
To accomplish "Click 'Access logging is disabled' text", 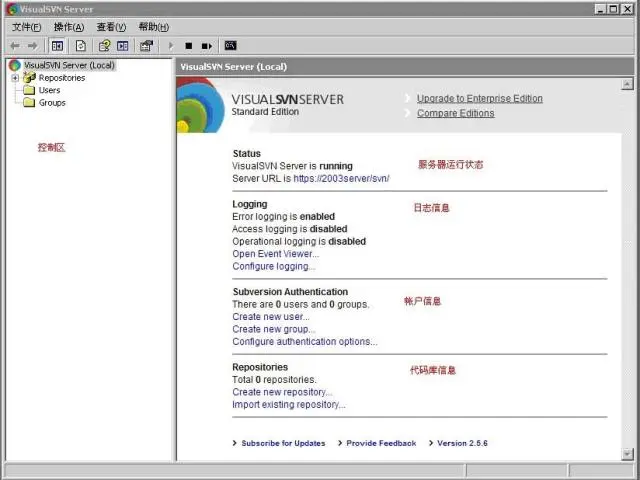I will point(290,229).
